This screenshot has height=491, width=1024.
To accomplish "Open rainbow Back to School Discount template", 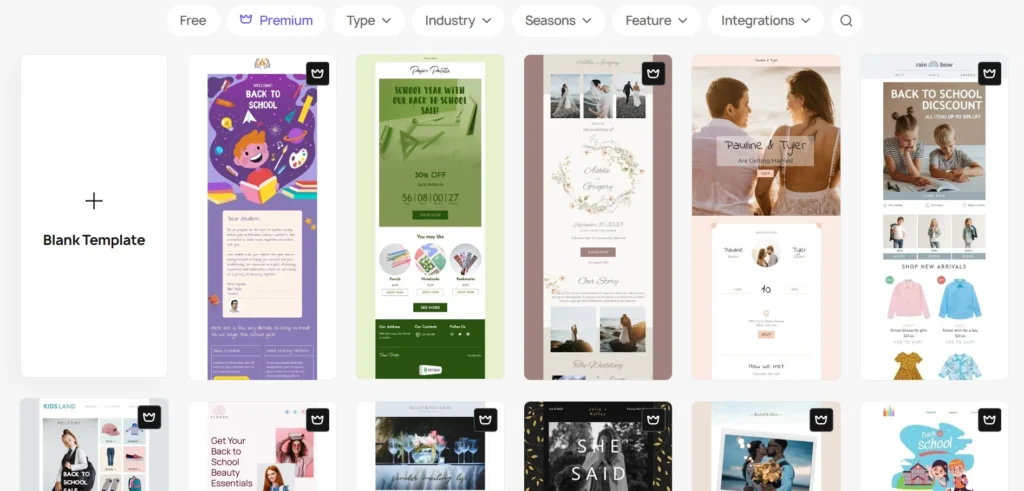I will [934, 217].
